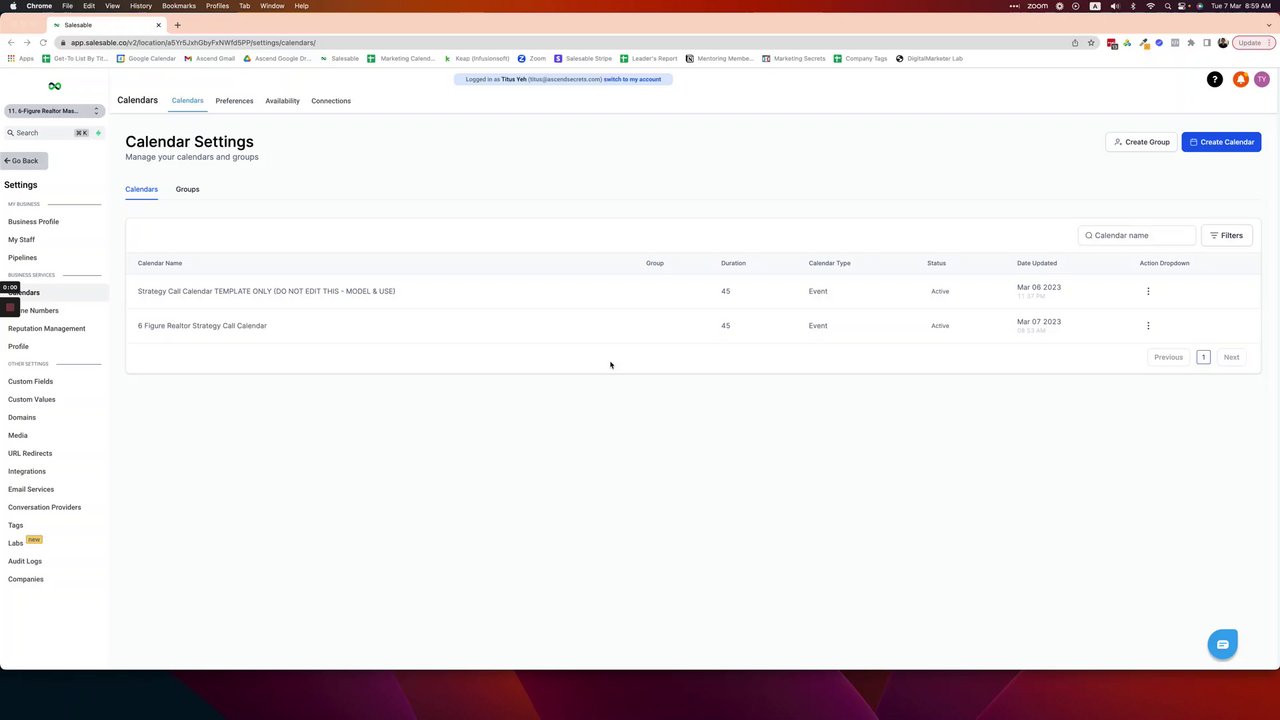This screenshot has width=1280, height=720.
Task: Open the action menu for 6 Figure Realtor calendar row
Action: coord(1148,325)
